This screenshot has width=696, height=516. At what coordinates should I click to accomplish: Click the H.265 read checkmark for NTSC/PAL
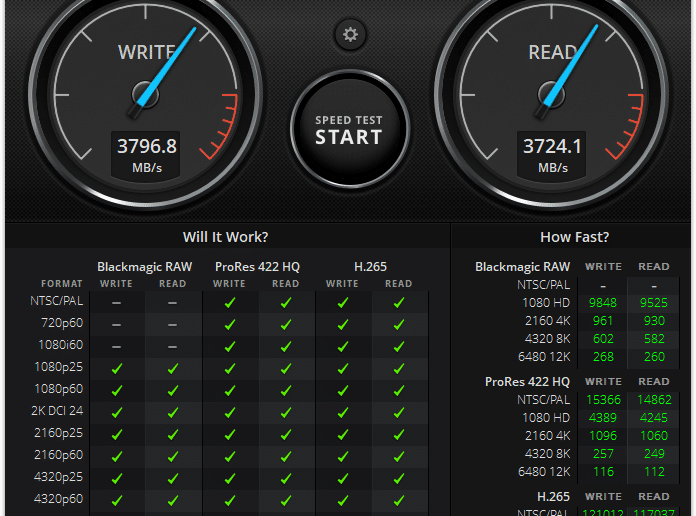click(399, 303)
